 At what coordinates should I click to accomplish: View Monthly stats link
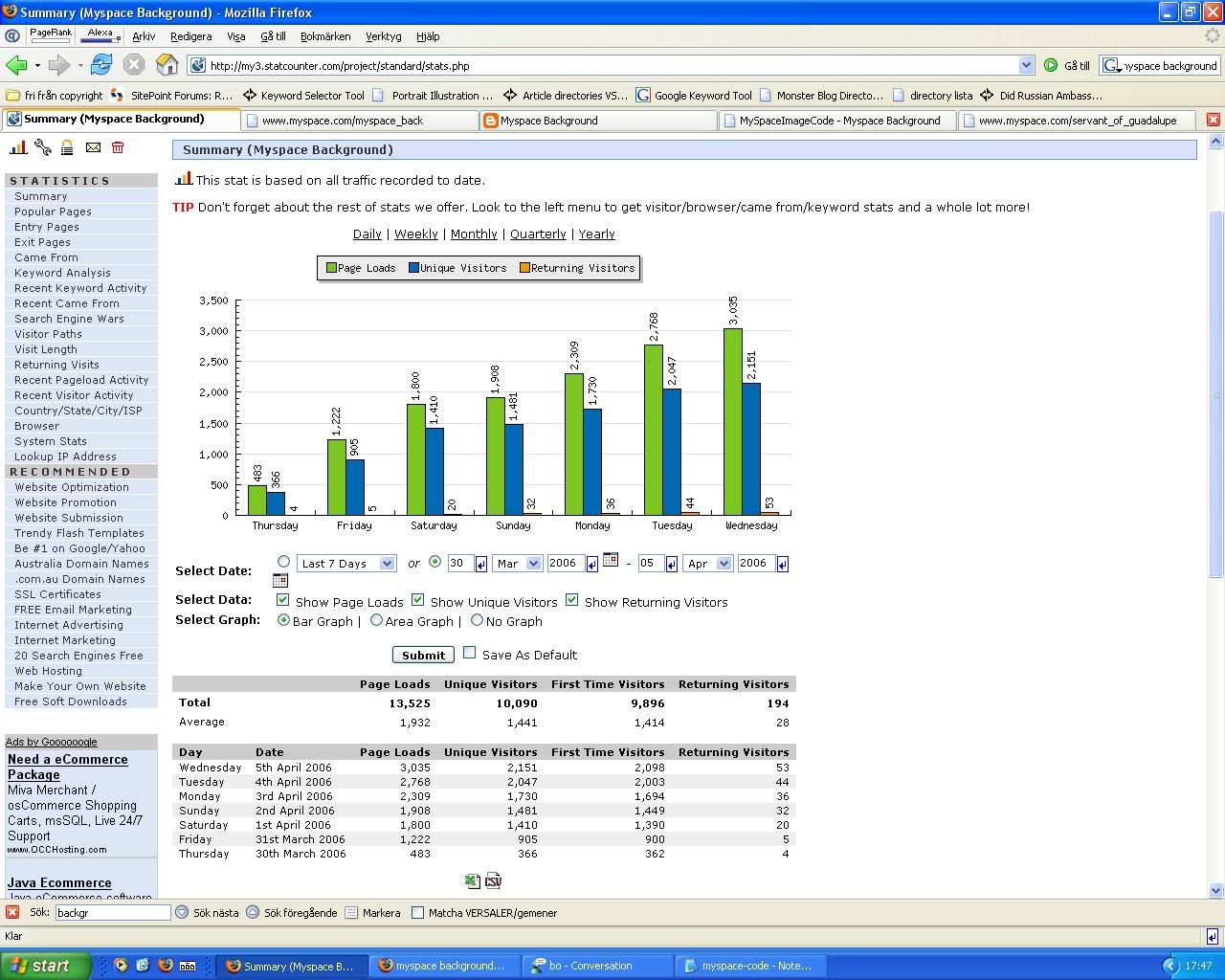tap(474, 234)
